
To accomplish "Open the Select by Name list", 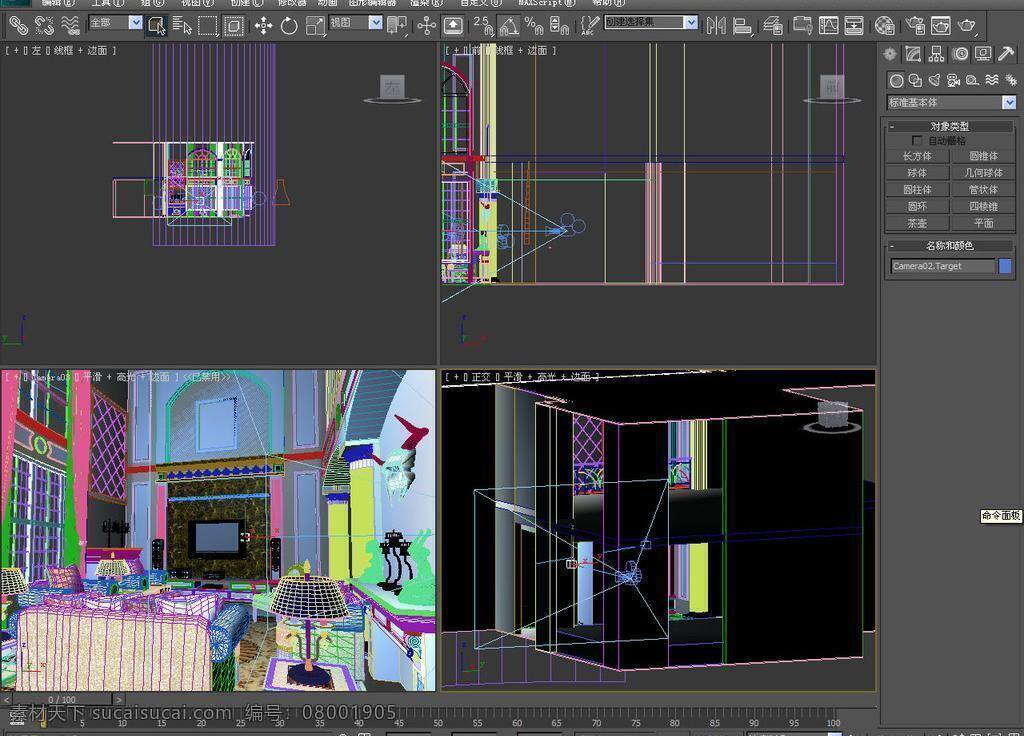I will 182,25.
